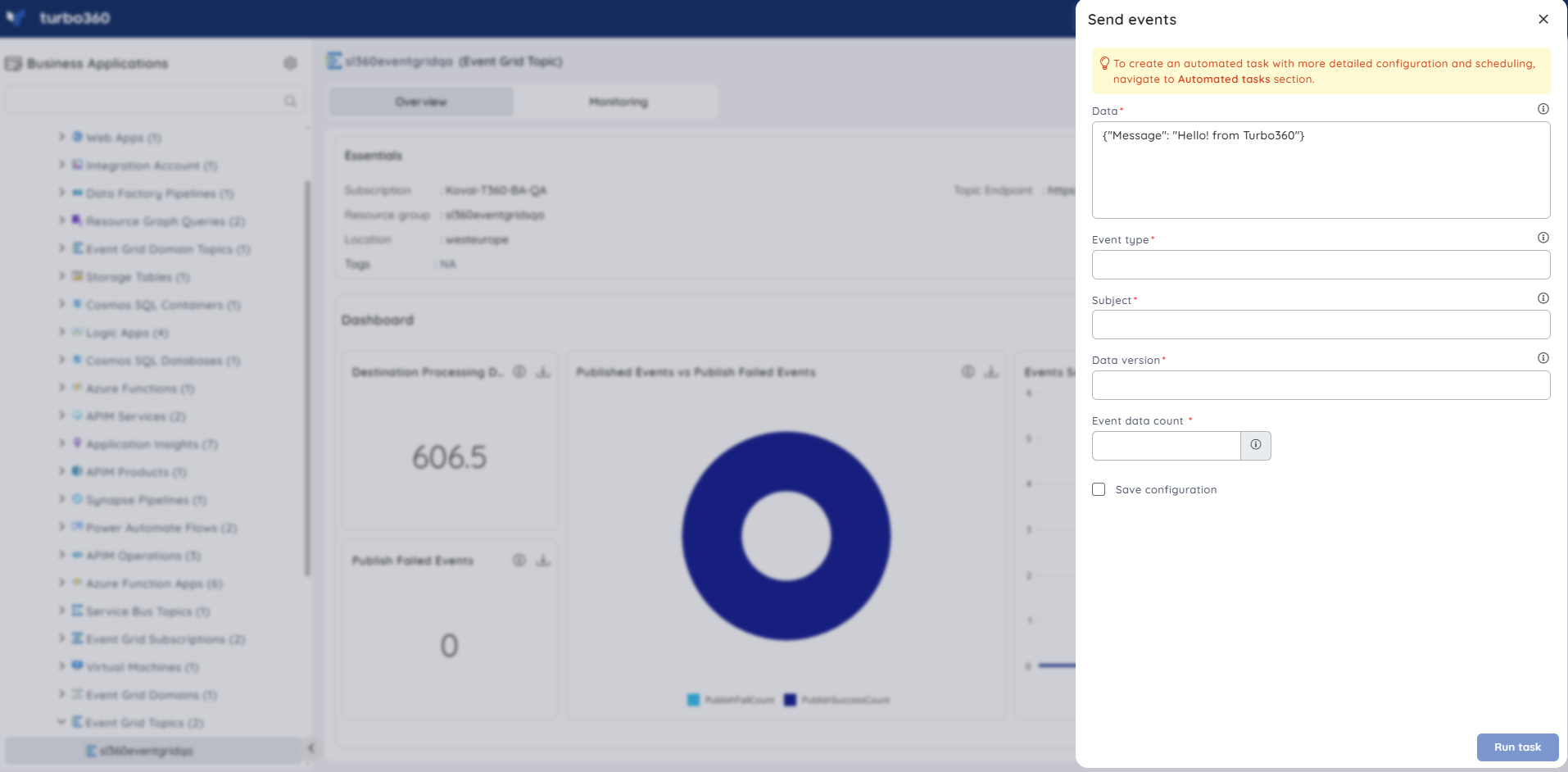
Task: Collapse the Event Grid Topics node
Action: [x=61, y=722]
